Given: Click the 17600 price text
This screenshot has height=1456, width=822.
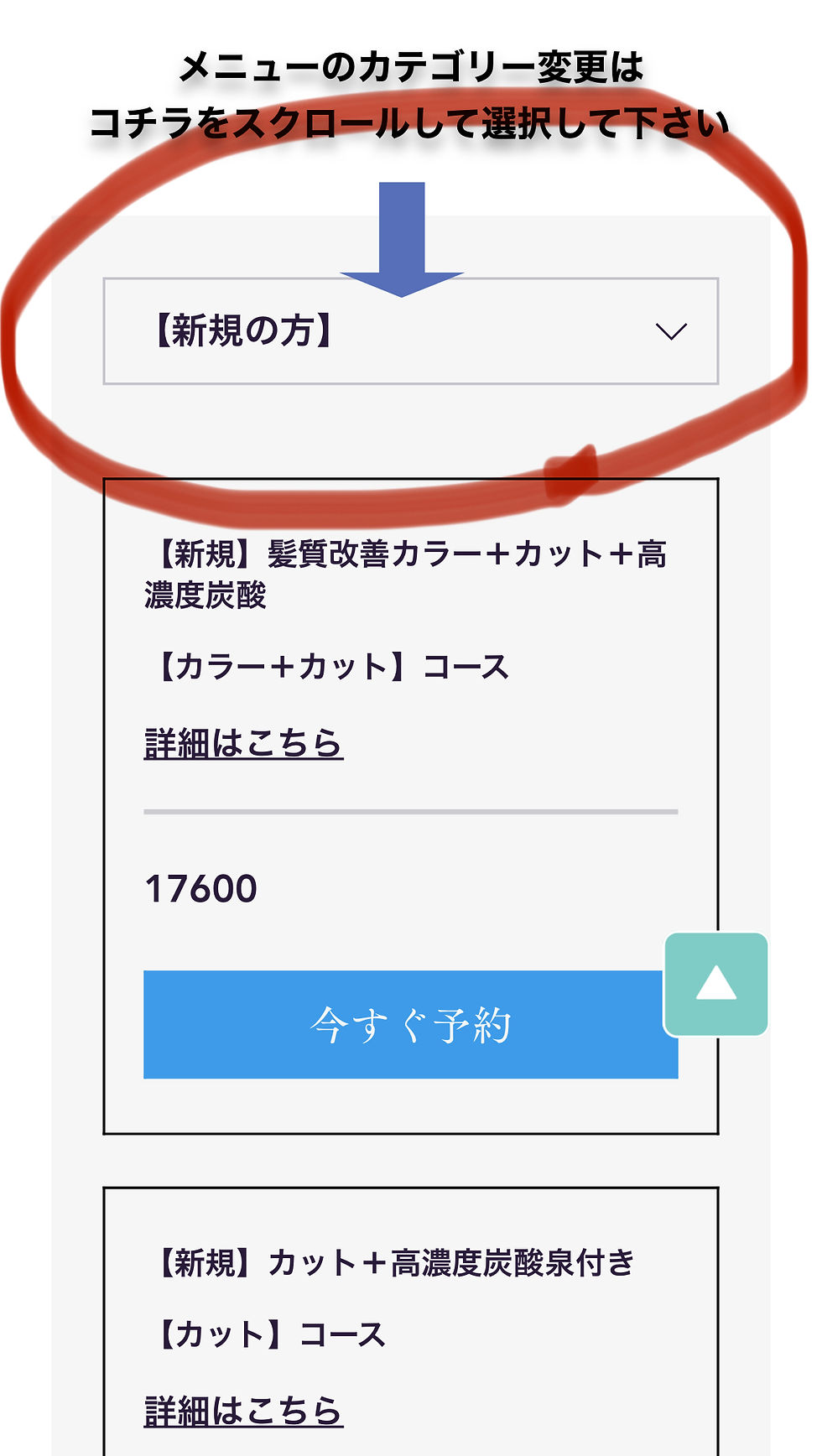Looking at the screenshot, I should click(200, 889).
